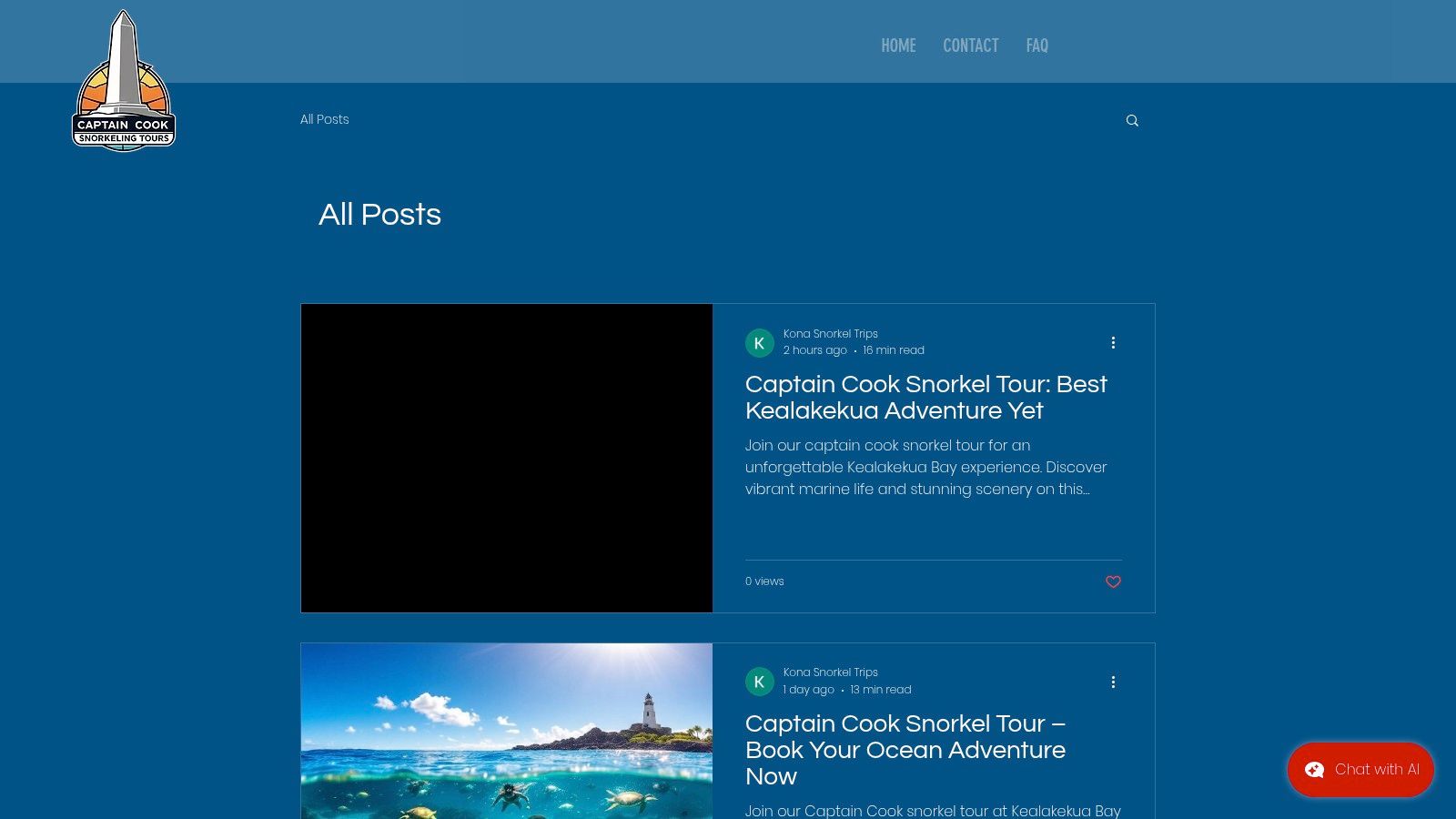Like the Best Kealakekua Adventure Yet post

click(x=1113, y=581)
